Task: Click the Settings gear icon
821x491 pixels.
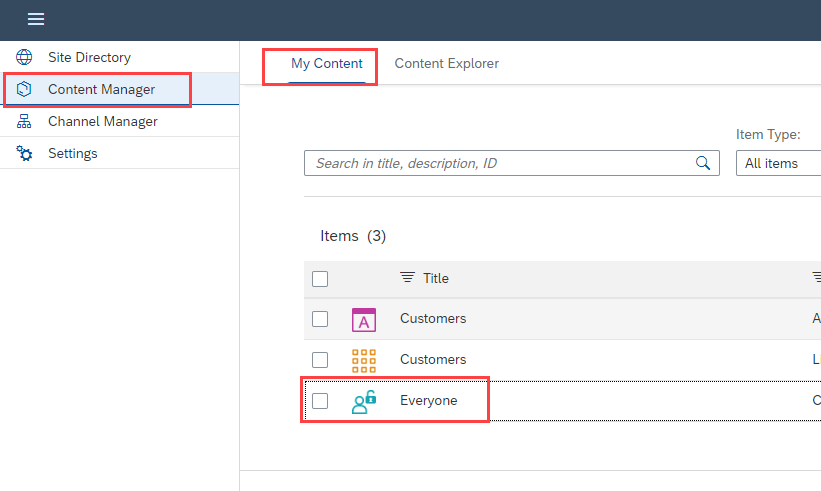Action: pyautogui.click(x=25, y=153)
